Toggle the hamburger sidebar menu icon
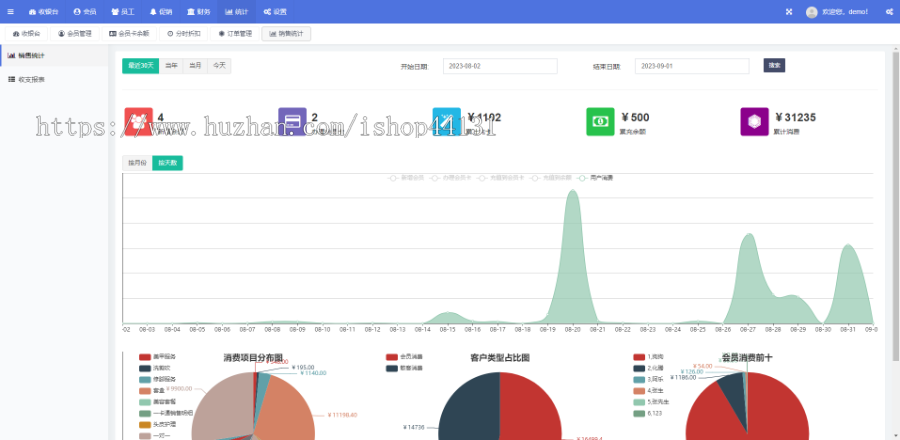Image resolution: width=900 pixels, height=440 pixels. point(10,11)
